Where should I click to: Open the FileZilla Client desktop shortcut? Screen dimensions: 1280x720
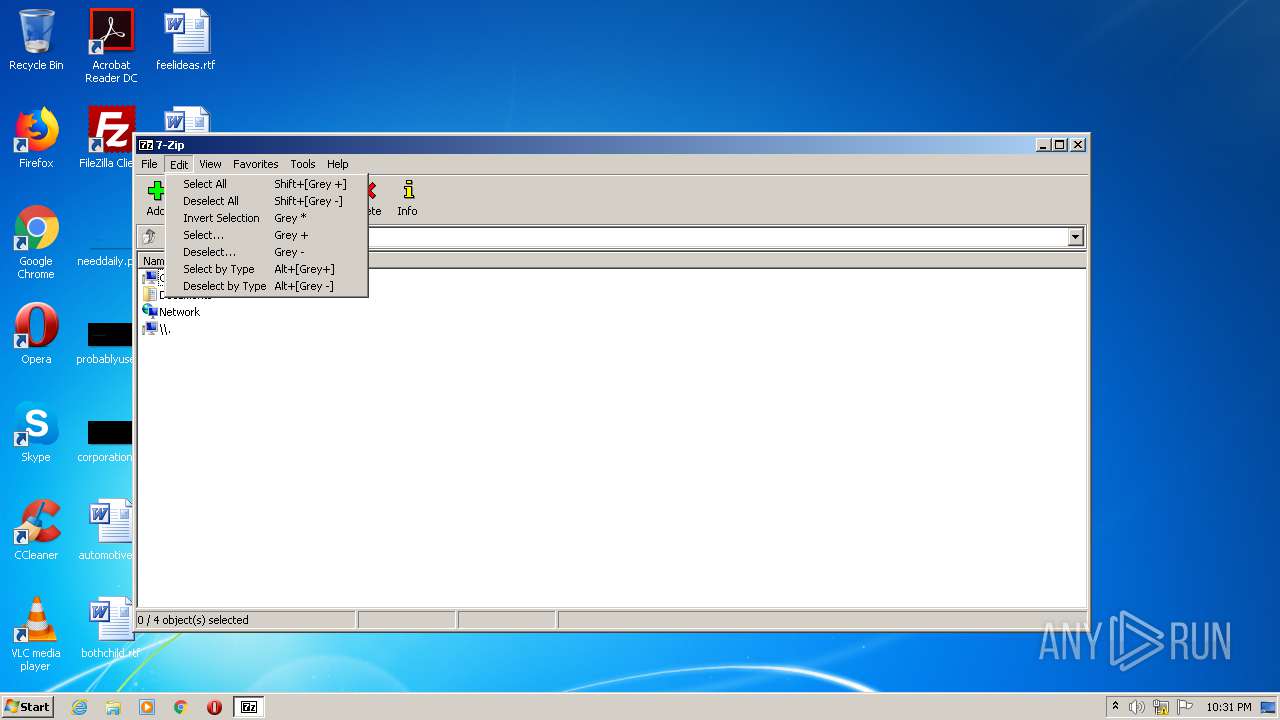click(109, 138)
